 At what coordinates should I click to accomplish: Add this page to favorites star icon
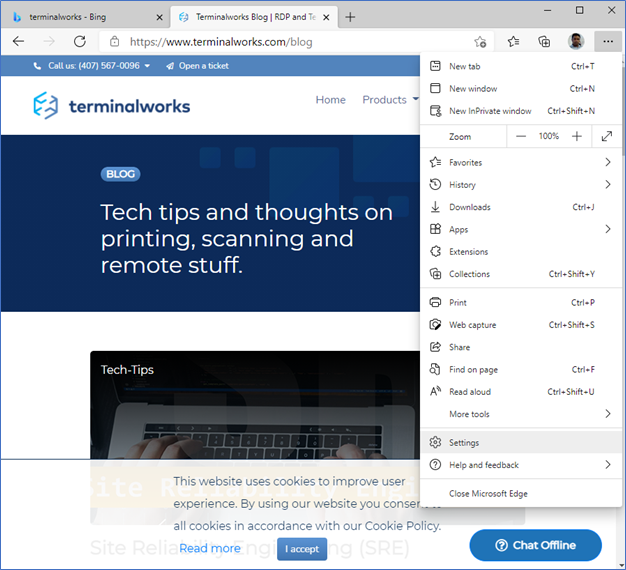(x=480, y=42)
